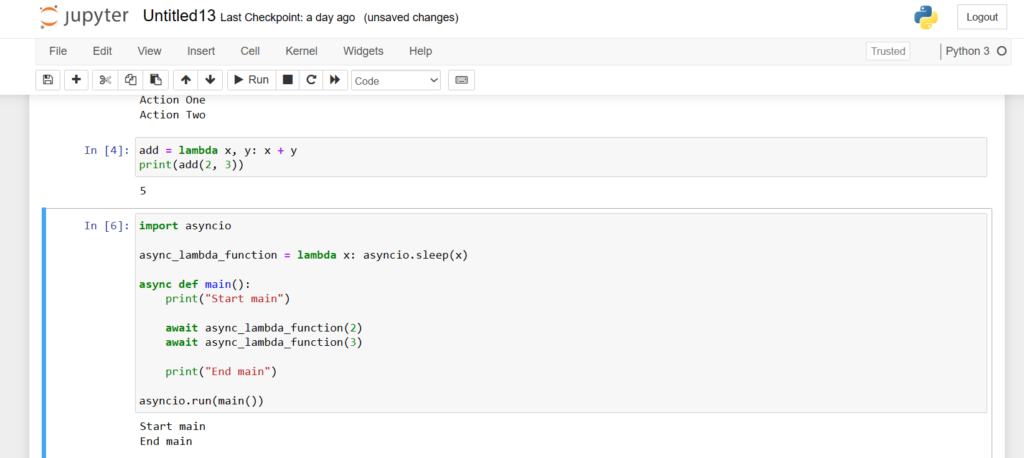Run the selected cell

pos(251,80)
